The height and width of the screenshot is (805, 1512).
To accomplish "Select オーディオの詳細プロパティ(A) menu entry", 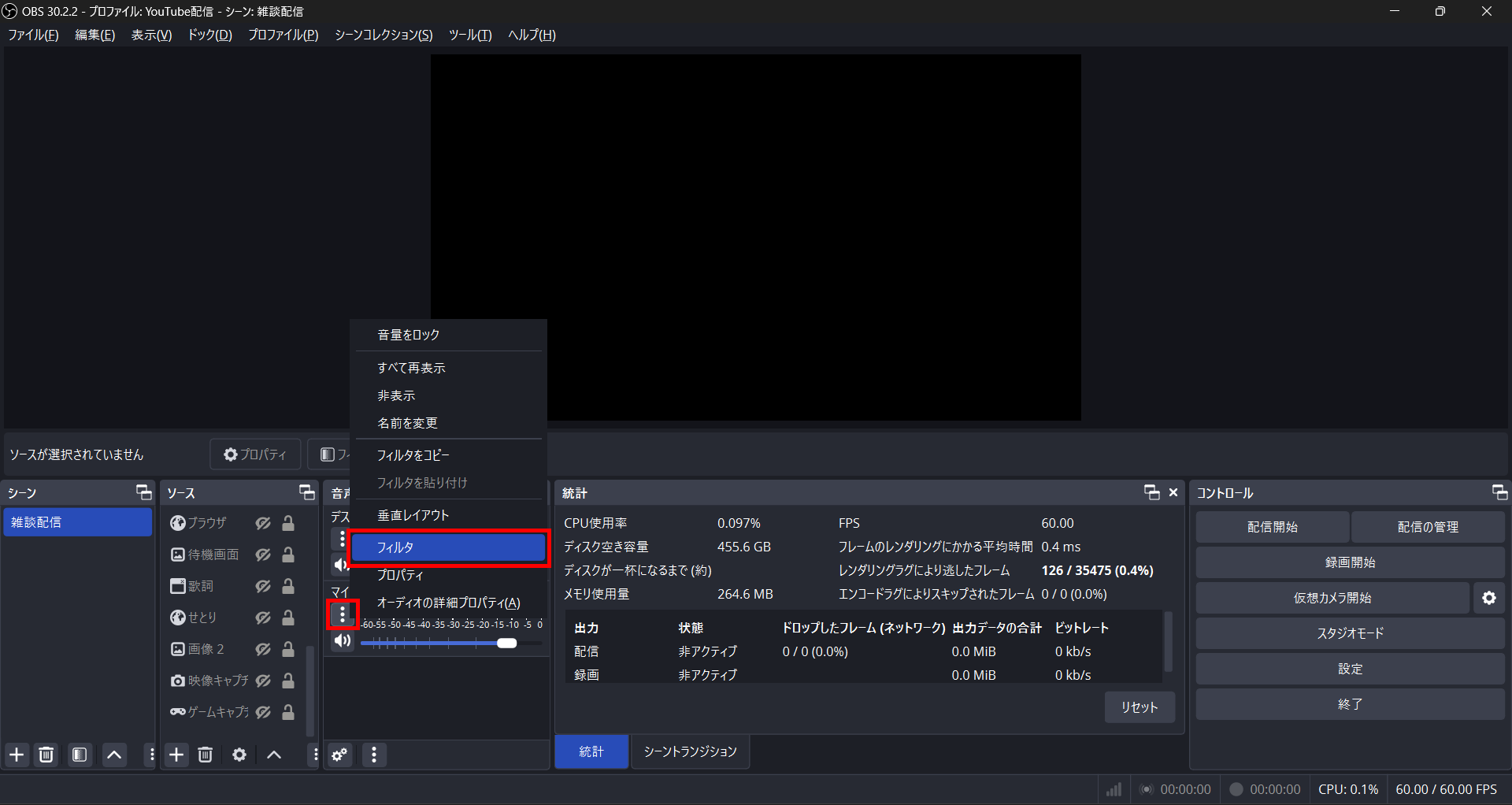I will pyautogui.click(x=449, y=603).
